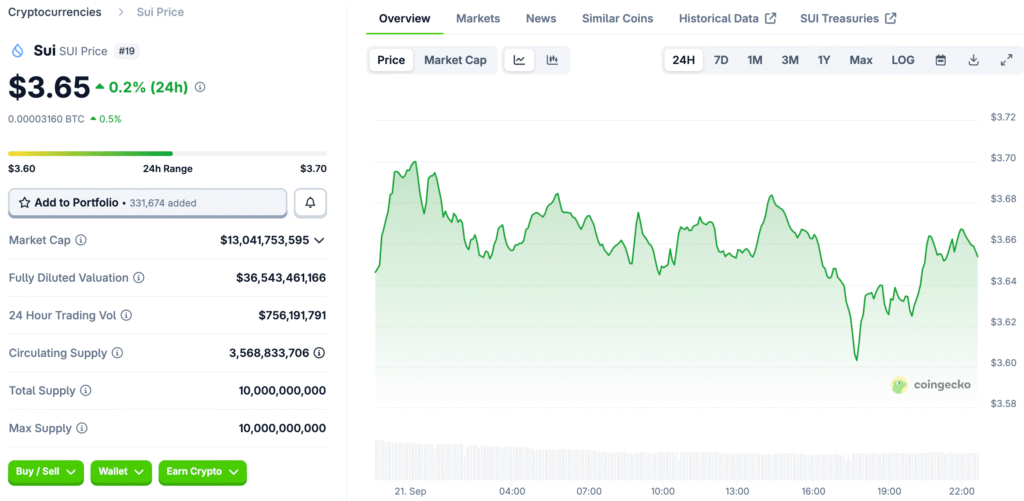
Task: Click the $3.60 range minimum label
Action: 22,169
